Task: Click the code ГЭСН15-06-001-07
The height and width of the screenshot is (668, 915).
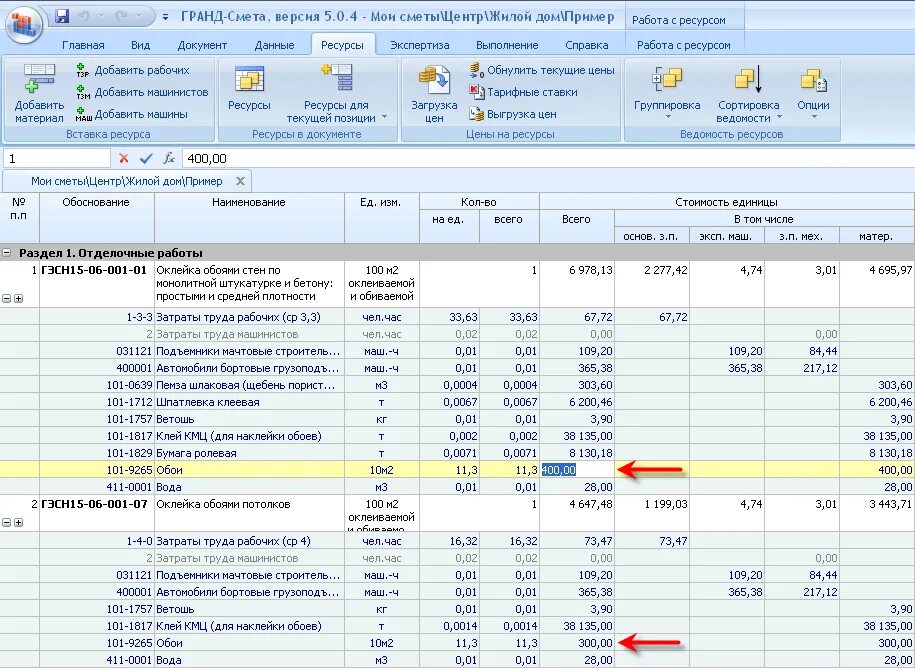Action: (94, 504)
